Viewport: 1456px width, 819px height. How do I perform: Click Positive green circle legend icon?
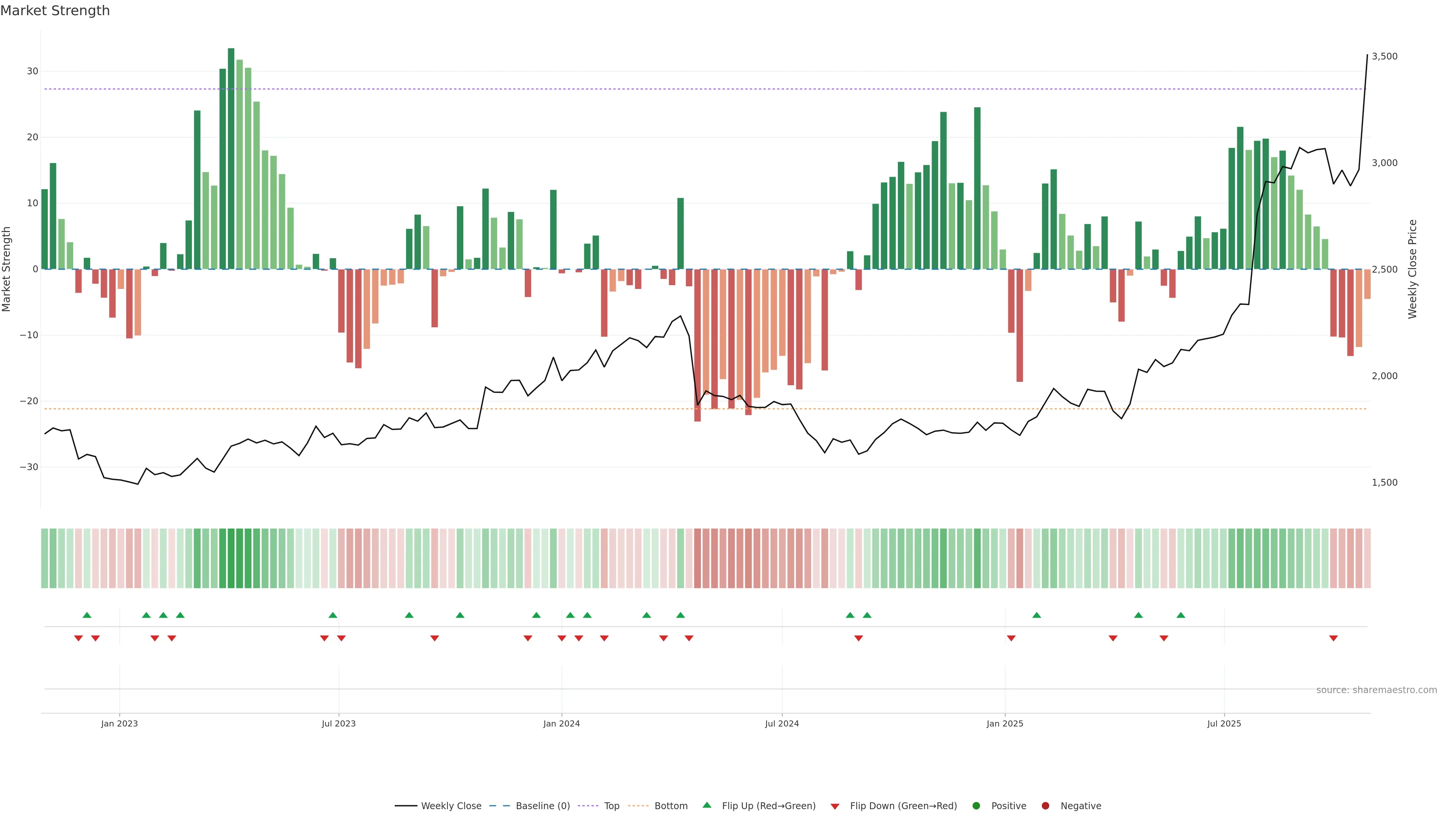976,806
